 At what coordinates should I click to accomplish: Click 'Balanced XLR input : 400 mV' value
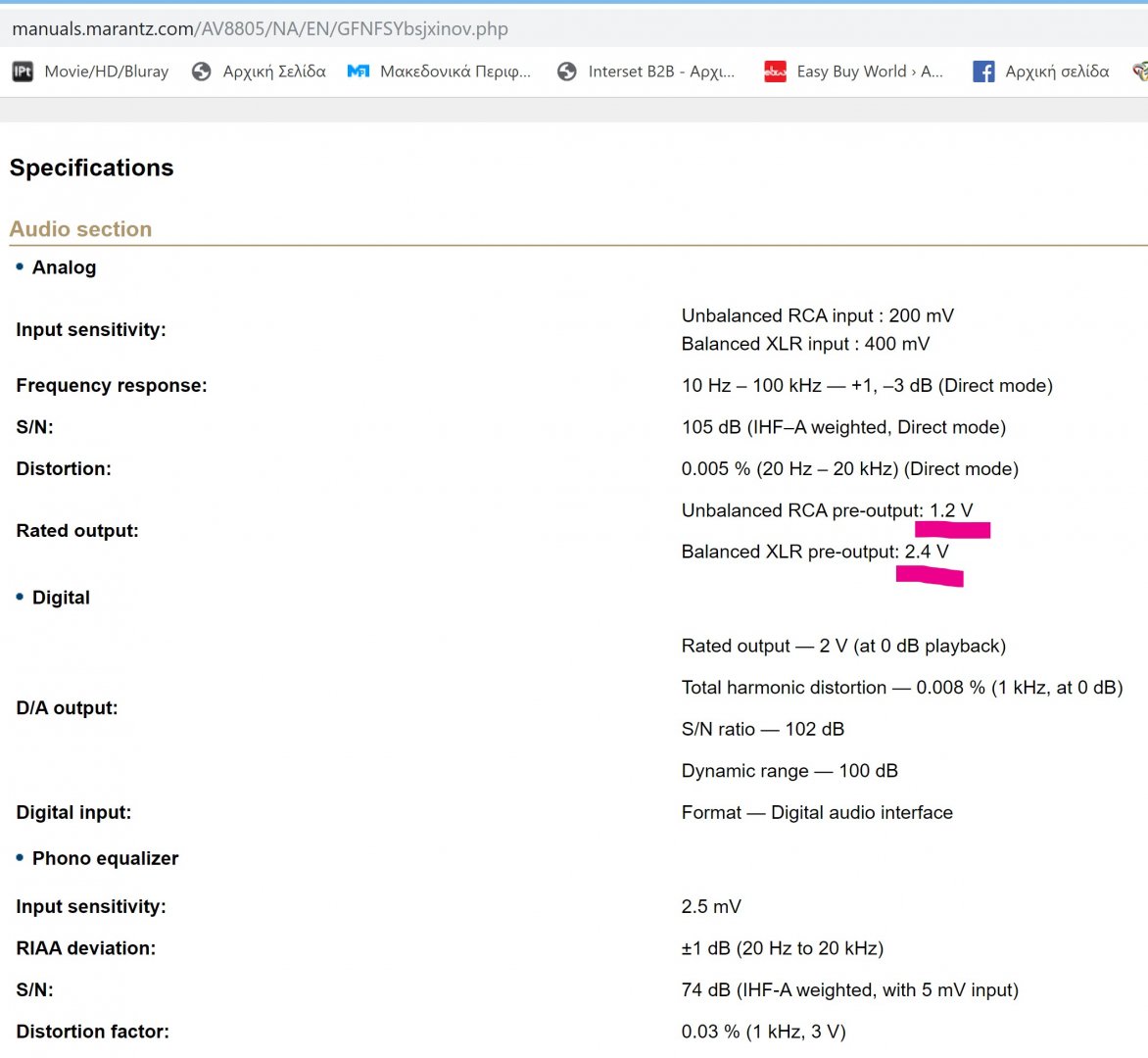click(805, 344)
